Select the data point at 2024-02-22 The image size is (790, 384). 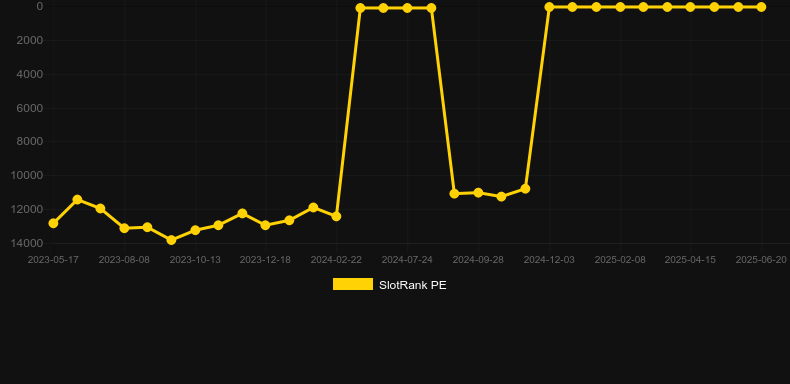point(337,216)
